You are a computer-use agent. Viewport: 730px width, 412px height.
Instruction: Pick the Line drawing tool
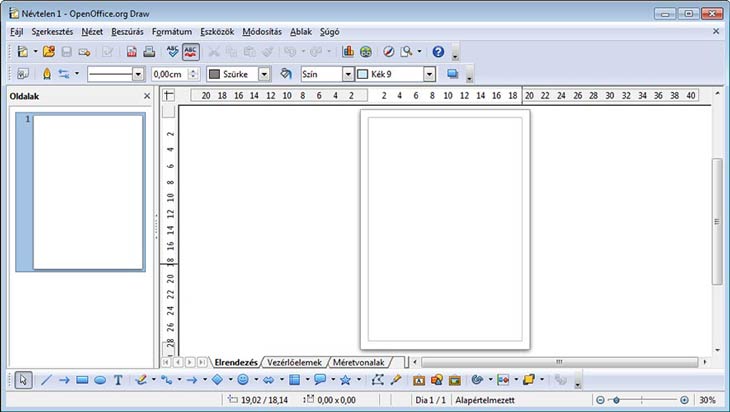(46, 380)
